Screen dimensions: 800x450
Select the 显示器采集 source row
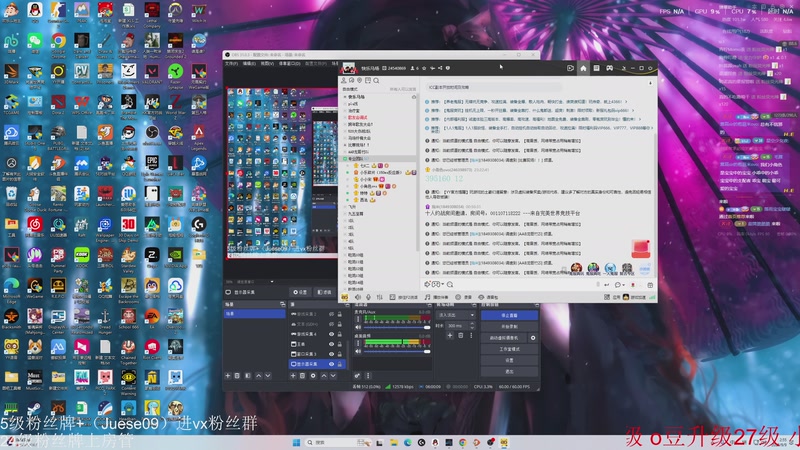click(317, 364)
